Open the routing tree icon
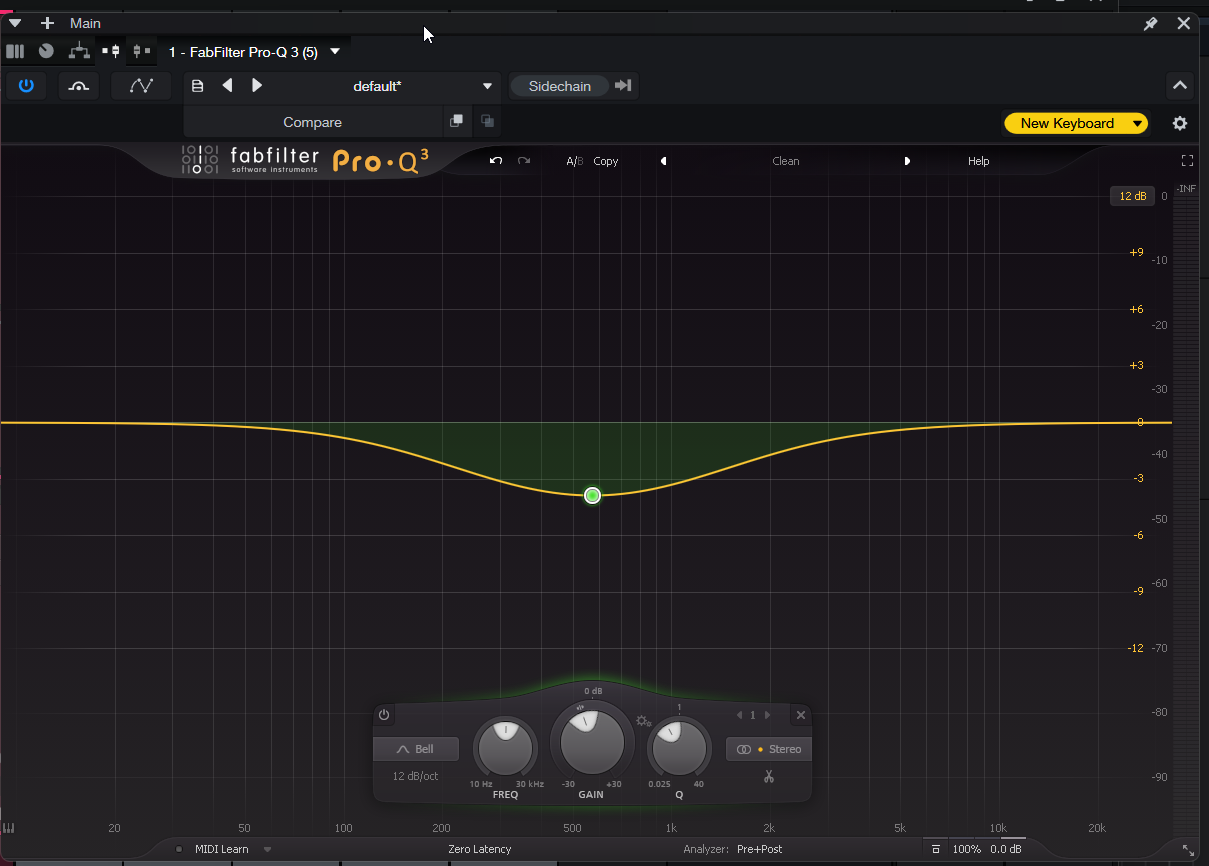1209x866 pixels. point(79,51)
